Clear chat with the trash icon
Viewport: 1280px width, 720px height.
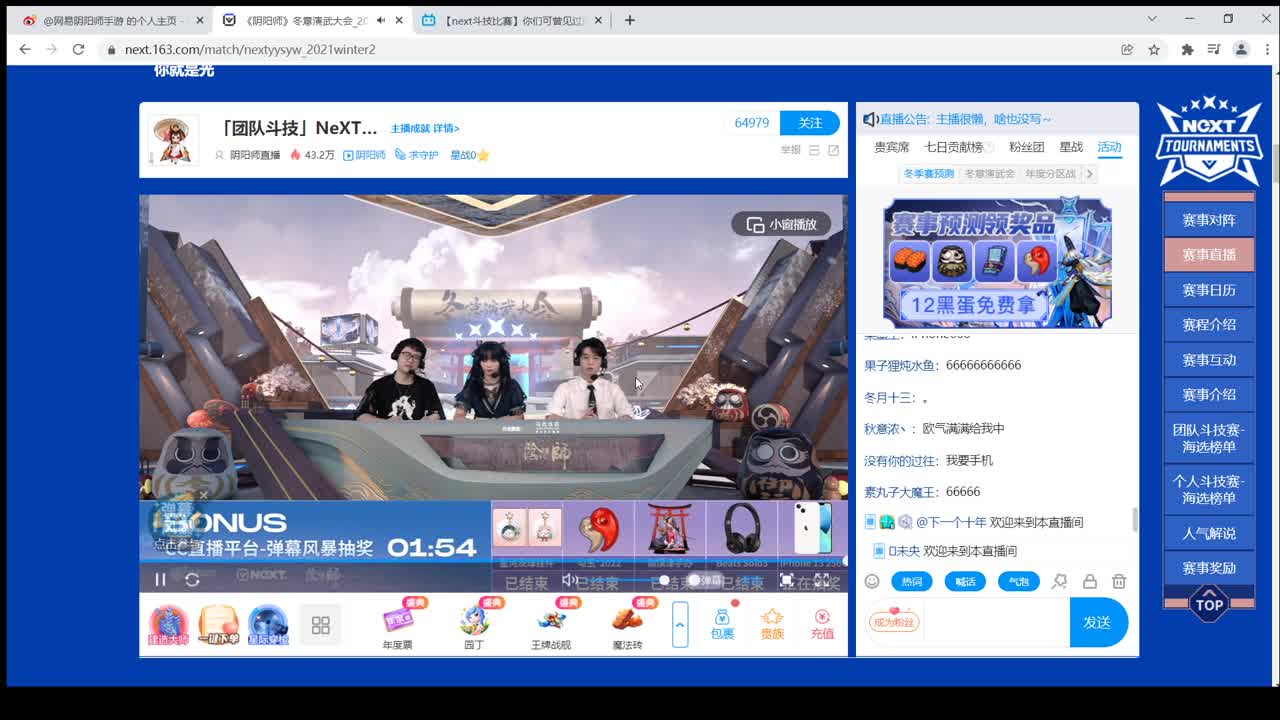1119,581
